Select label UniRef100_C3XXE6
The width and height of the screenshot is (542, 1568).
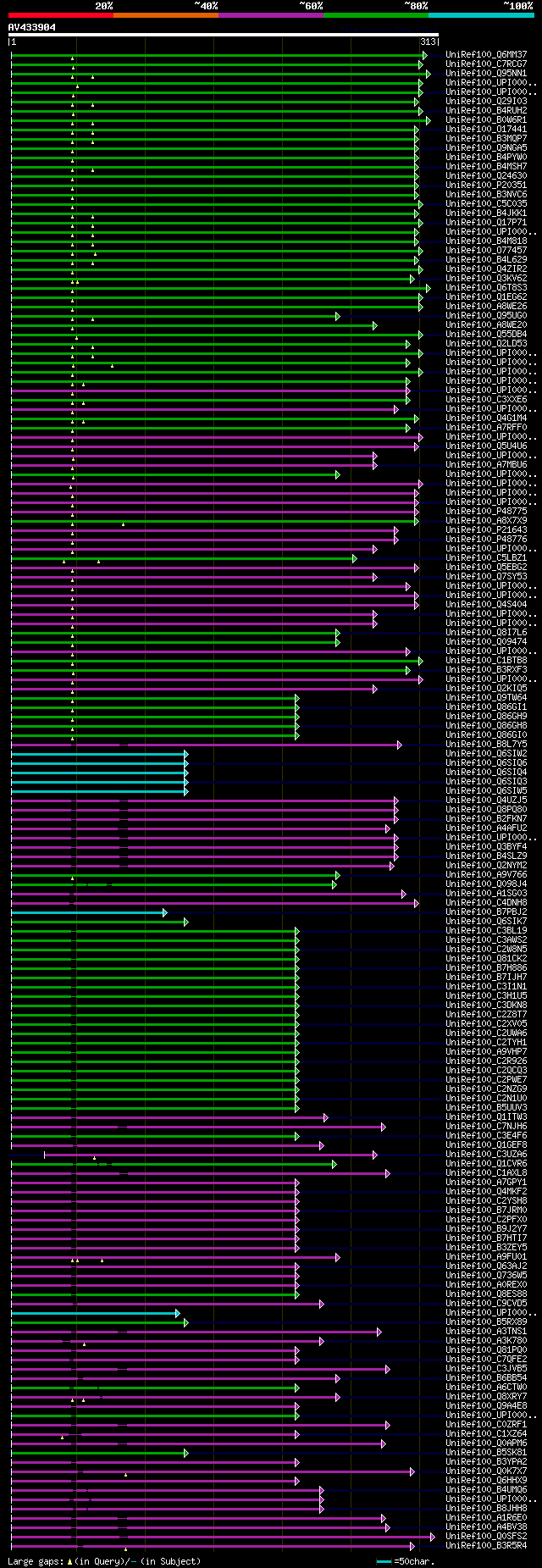486,400
